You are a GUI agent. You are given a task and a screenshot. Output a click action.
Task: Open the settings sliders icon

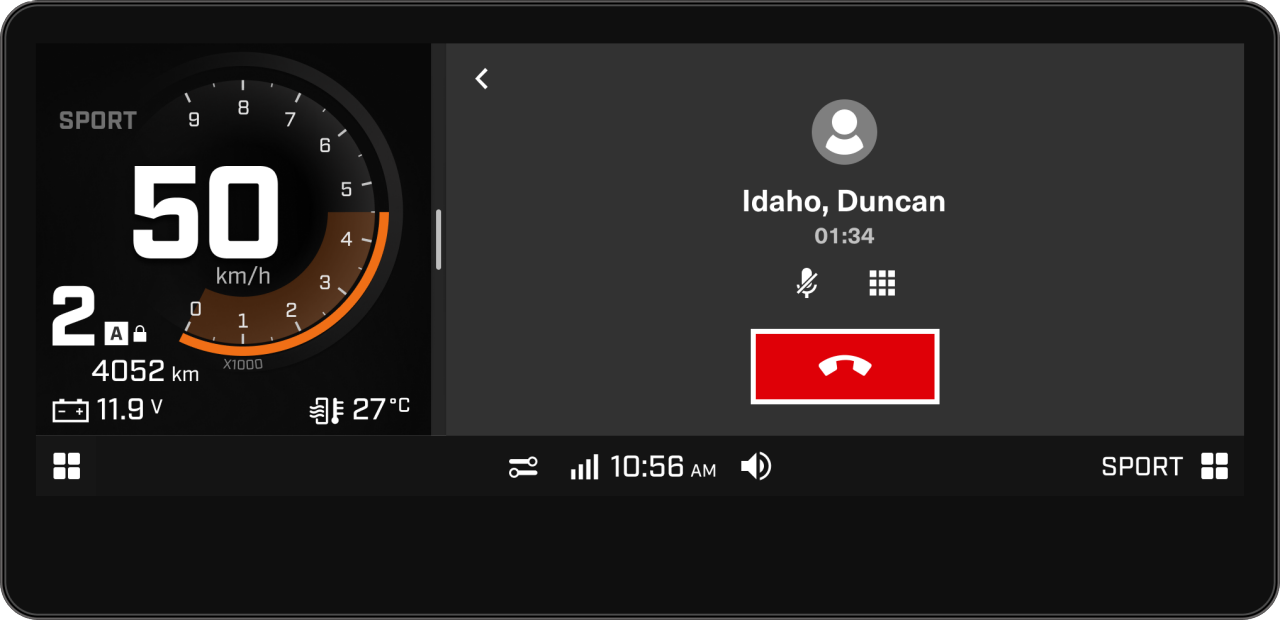523,467
